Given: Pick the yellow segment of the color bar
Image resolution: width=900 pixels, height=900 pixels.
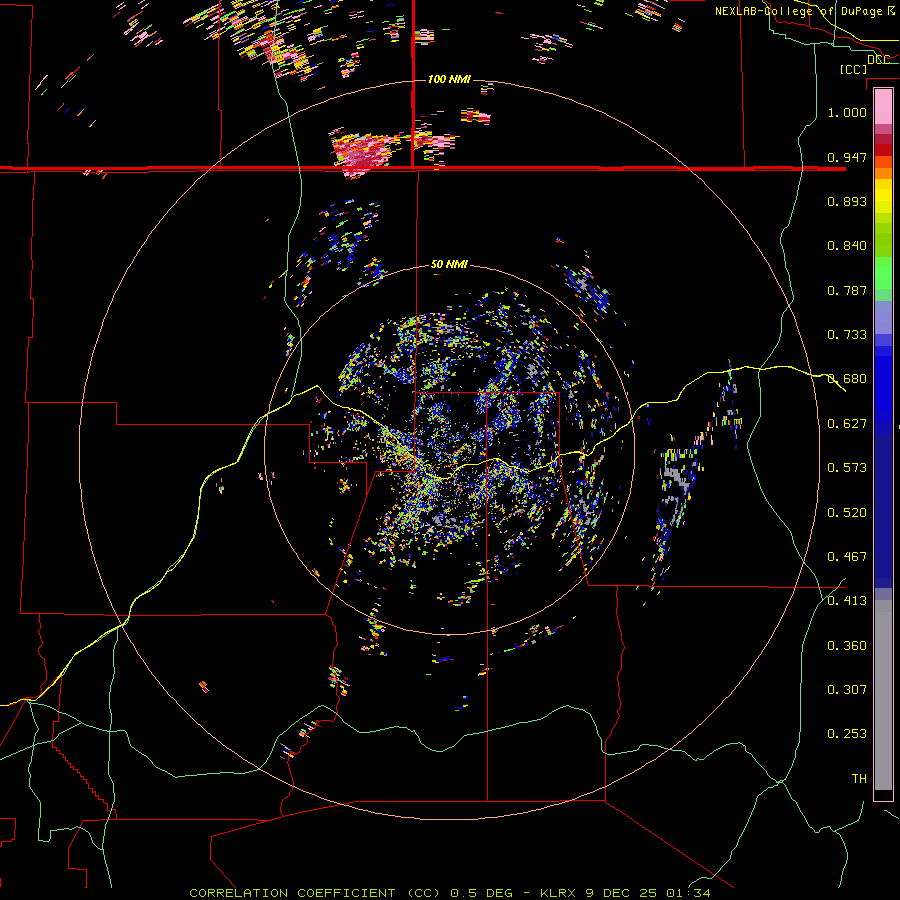Looking at the screenshot, I should click(883, 196).
